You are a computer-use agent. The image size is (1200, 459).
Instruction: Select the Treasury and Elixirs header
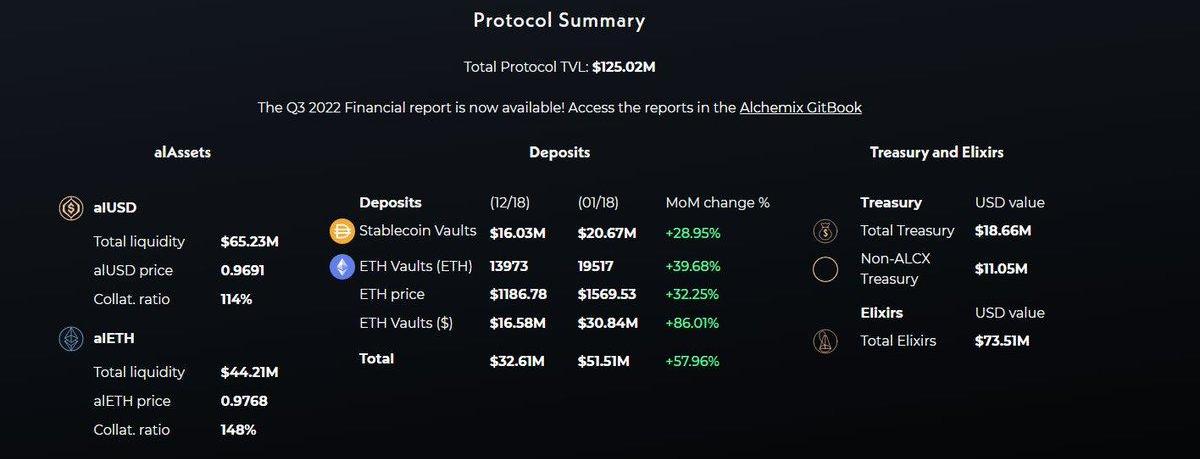point(937,153)
